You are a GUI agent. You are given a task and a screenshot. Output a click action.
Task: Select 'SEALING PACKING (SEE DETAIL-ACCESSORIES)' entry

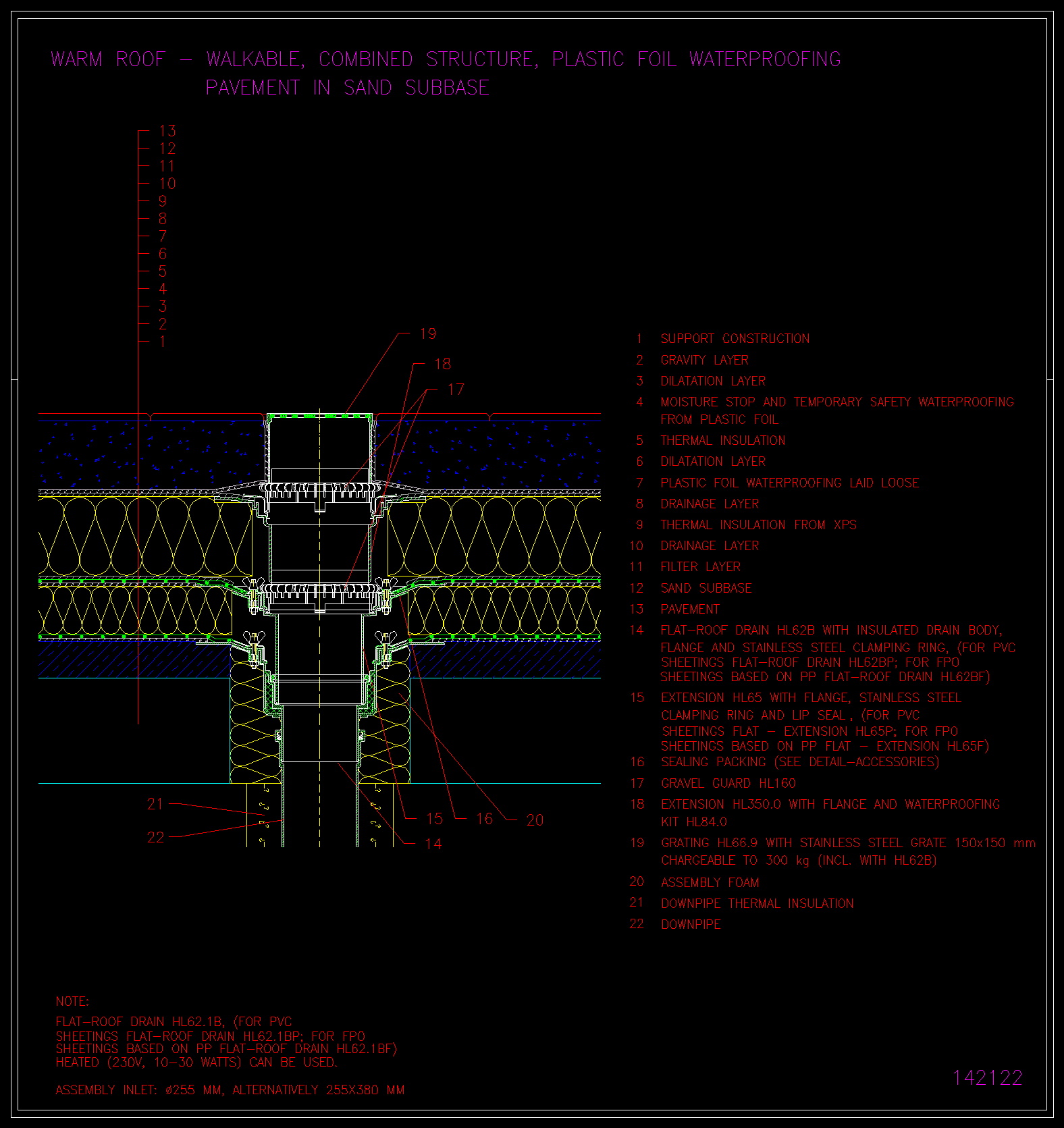tap(800, 762)
